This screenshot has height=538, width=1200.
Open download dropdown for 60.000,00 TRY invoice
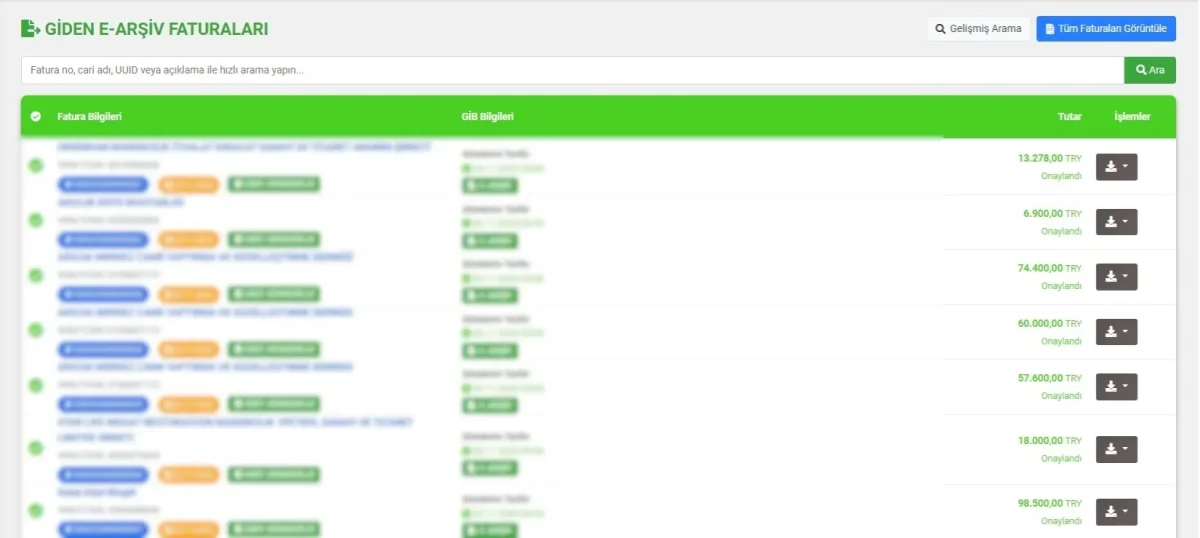(1116, 332)
